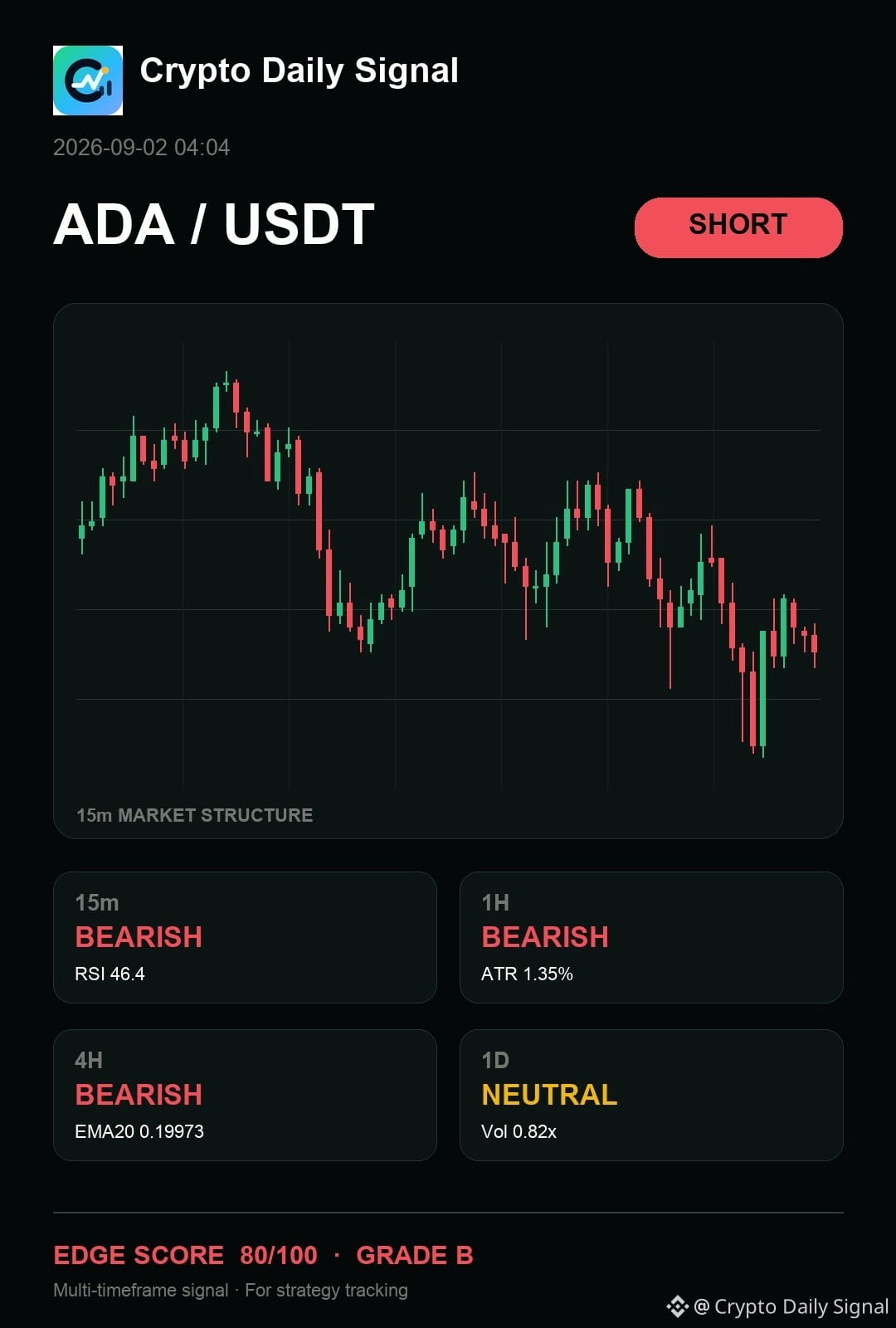Open the 1H BEARISH timeframe card
The height and width of the screenshot is (1328, 896).
coord(651,937)
